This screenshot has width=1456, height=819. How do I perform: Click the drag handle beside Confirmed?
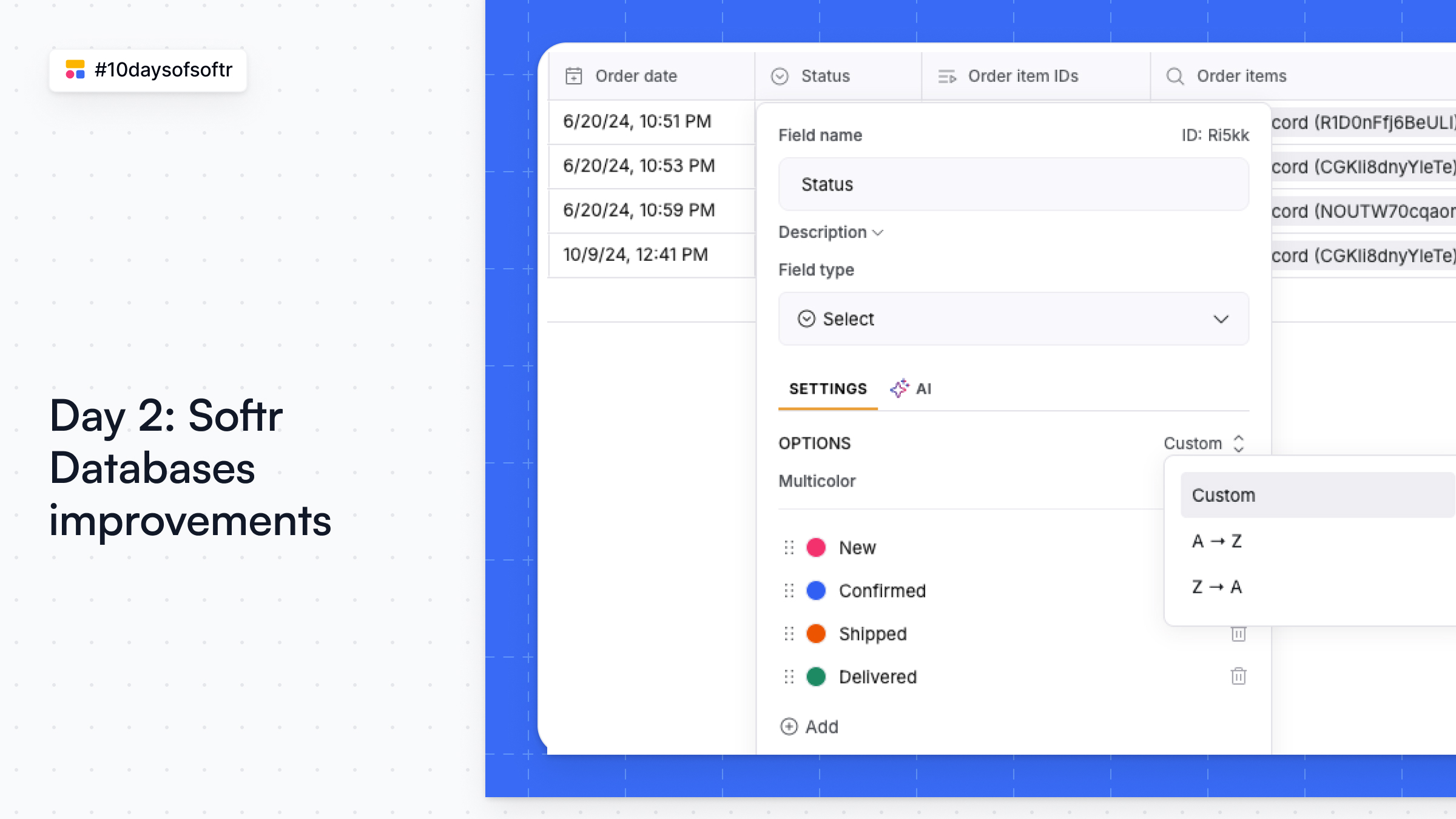[789, 591]
